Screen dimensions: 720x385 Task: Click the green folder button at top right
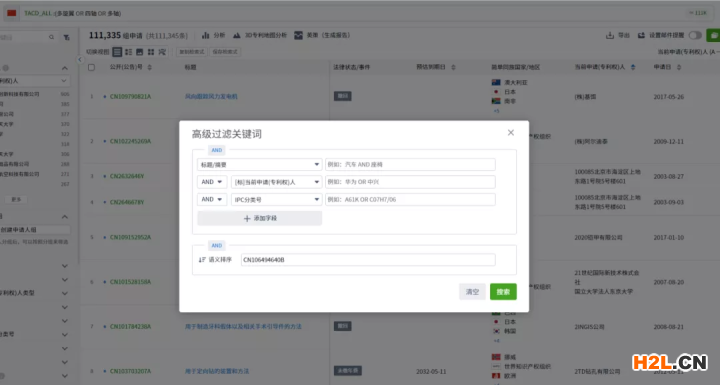coord(713,35)
